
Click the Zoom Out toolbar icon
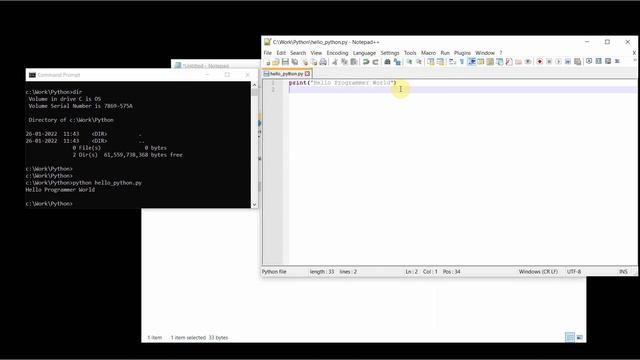(x=419, y=62)
